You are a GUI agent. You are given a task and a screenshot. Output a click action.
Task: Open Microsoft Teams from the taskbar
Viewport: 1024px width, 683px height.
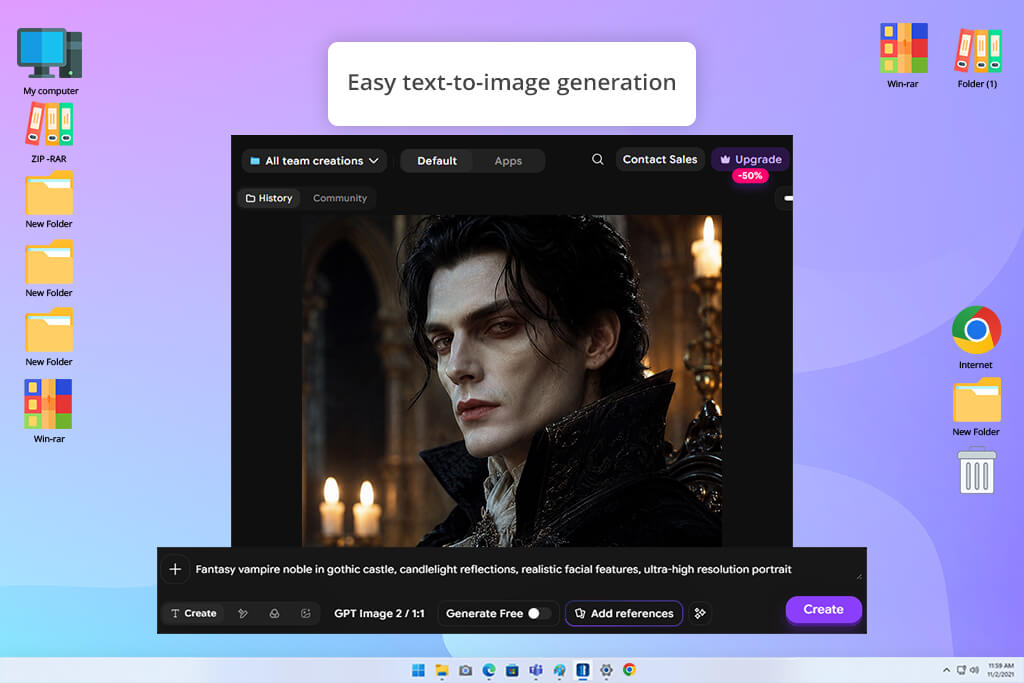[536, 670]
